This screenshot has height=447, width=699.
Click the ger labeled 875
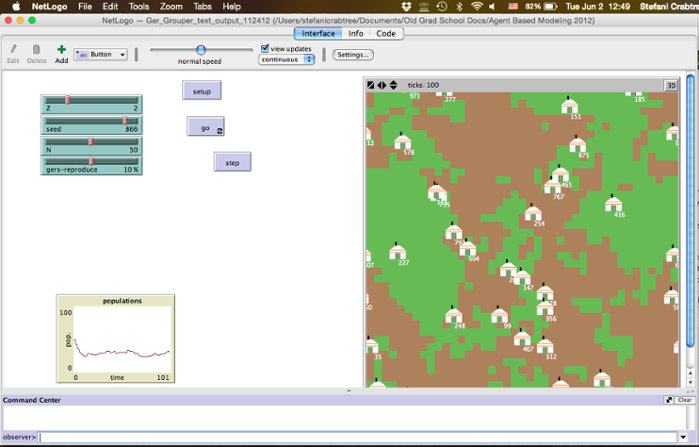(x=578, y=145)
